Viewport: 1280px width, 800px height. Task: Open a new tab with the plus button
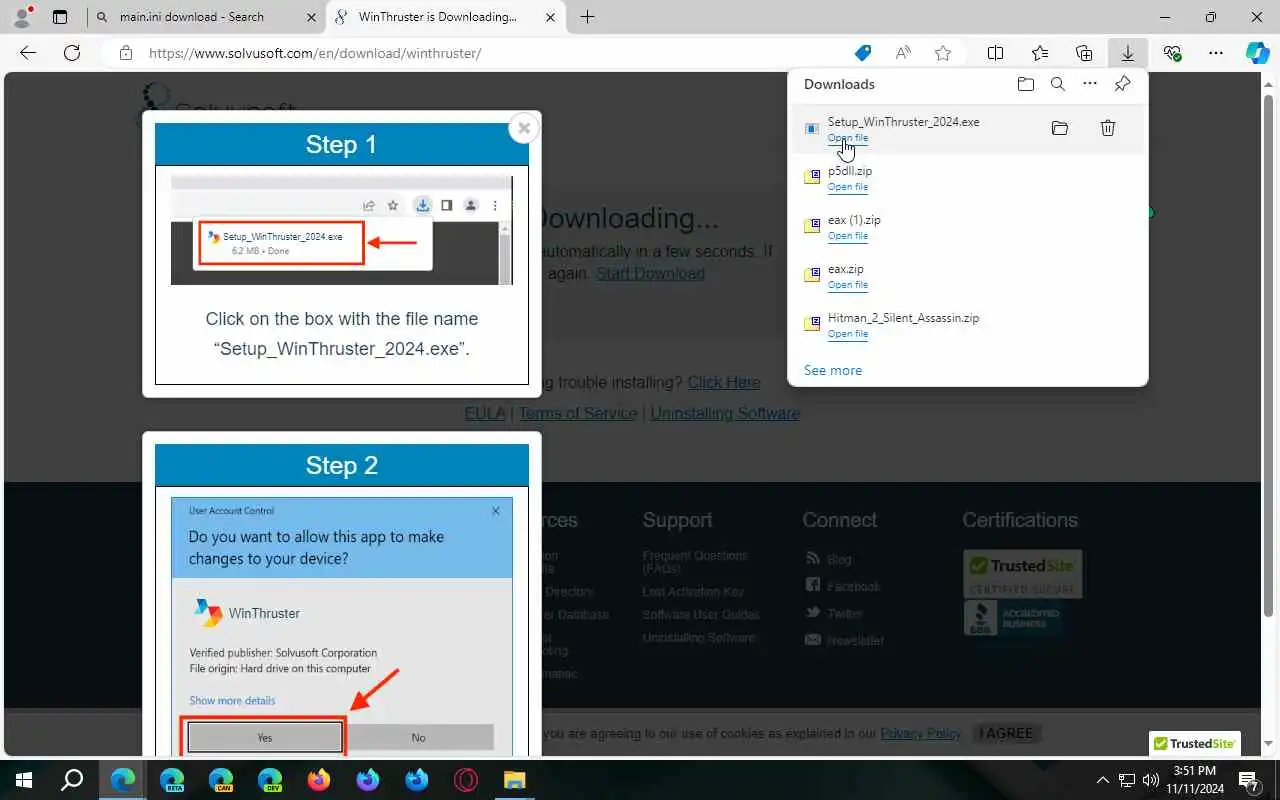tap(587, 17)
